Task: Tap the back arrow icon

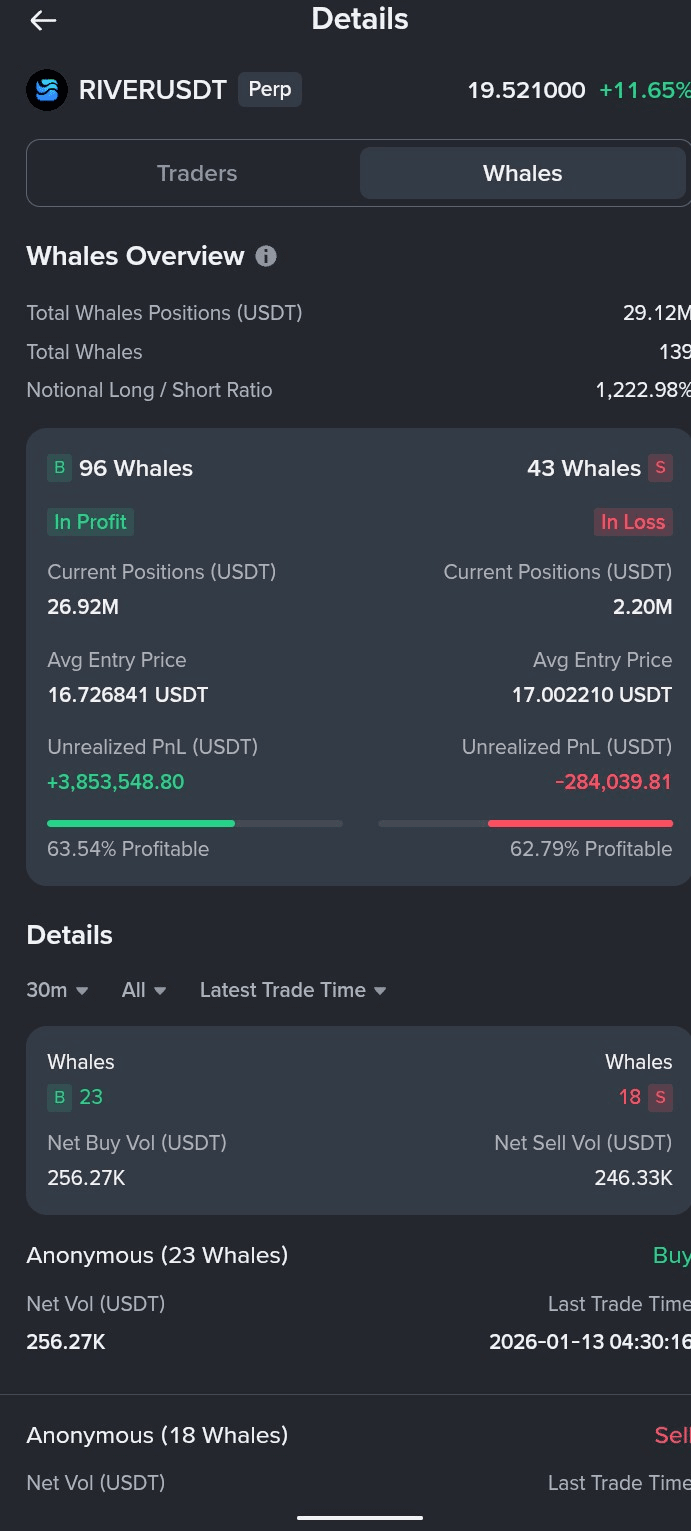Action: click(43, 20)
